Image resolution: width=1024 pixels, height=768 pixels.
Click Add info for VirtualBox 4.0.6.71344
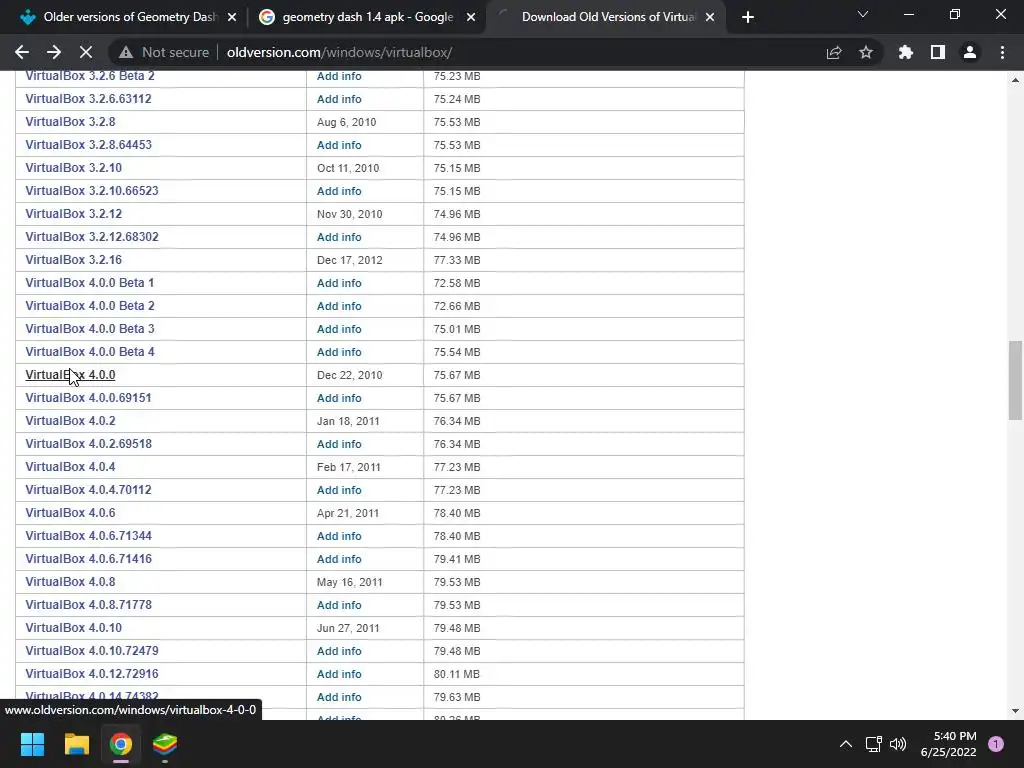(339, 536)
